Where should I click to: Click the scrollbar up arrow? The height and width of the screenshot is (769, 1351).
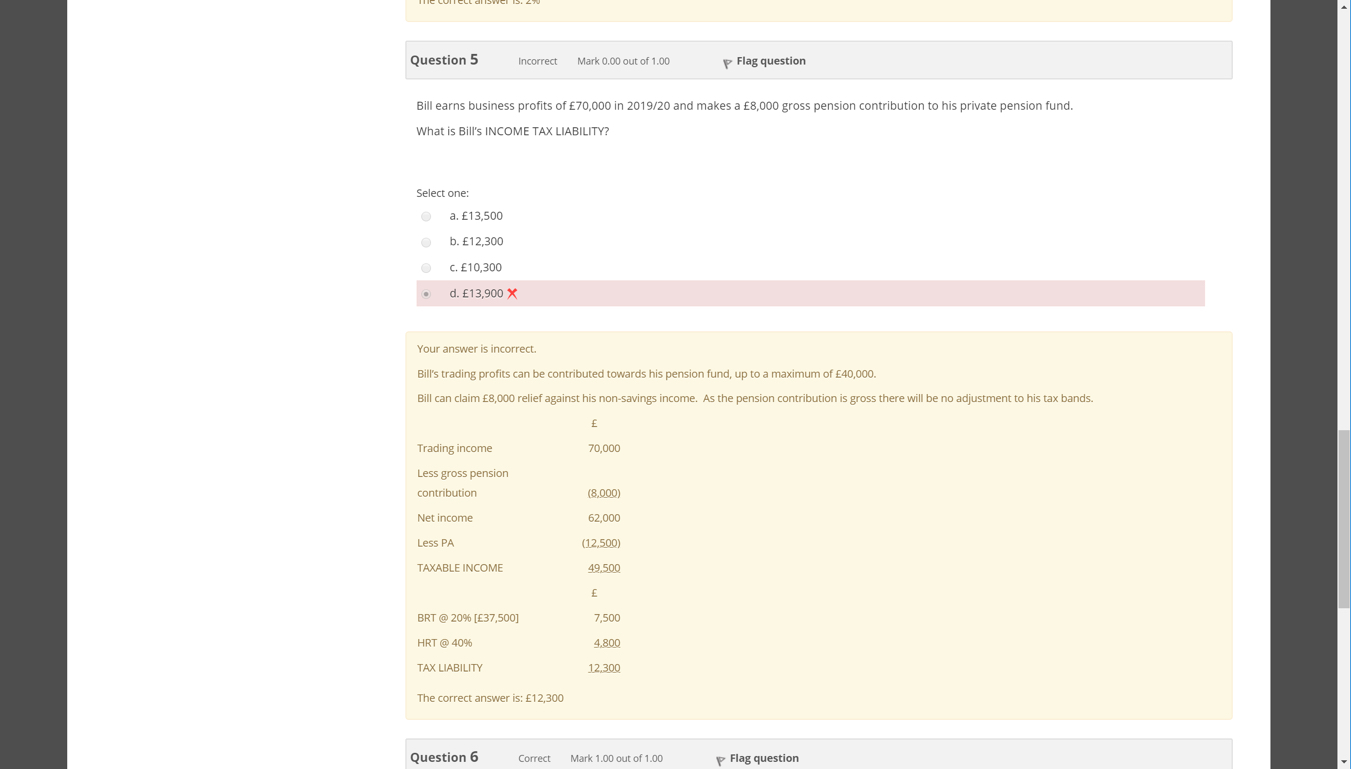coord(1344,6)
